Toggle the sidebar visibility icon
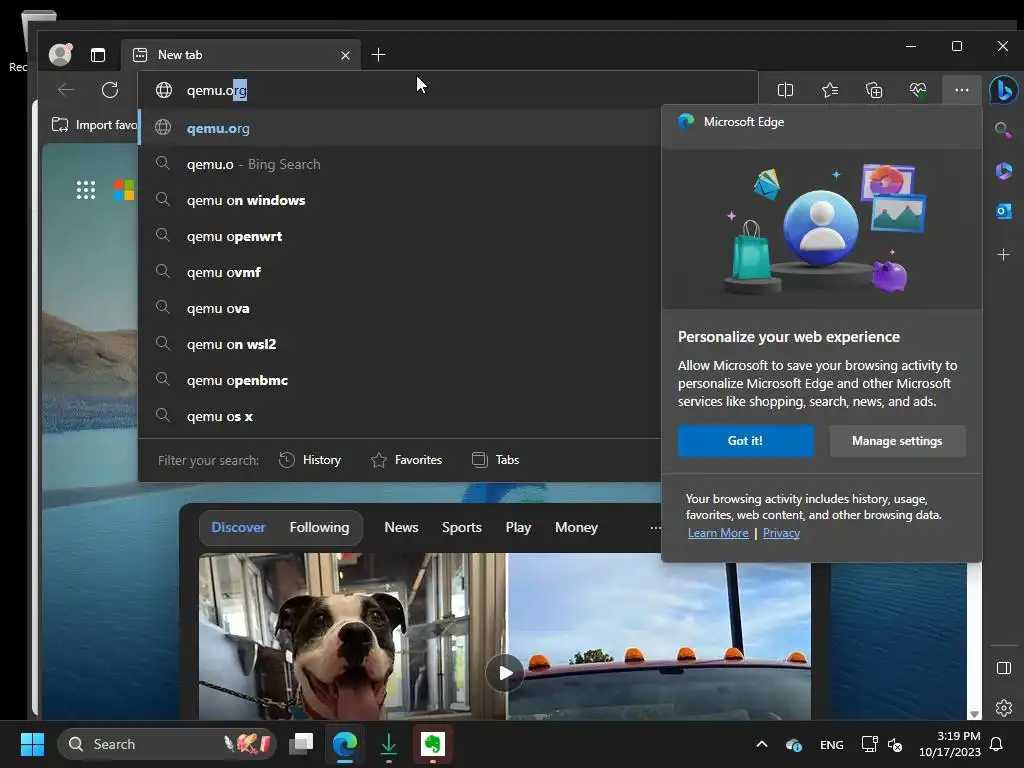1024x768 pixels. point(1004,667)
